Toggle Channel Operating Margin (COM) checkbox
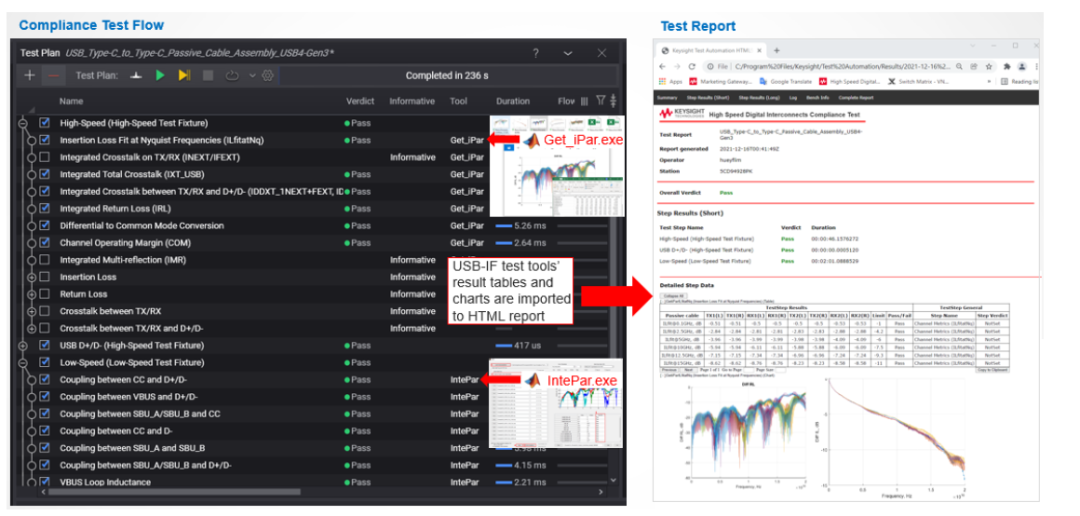This screenshot has width=1080, height=516. click(45, 242)
